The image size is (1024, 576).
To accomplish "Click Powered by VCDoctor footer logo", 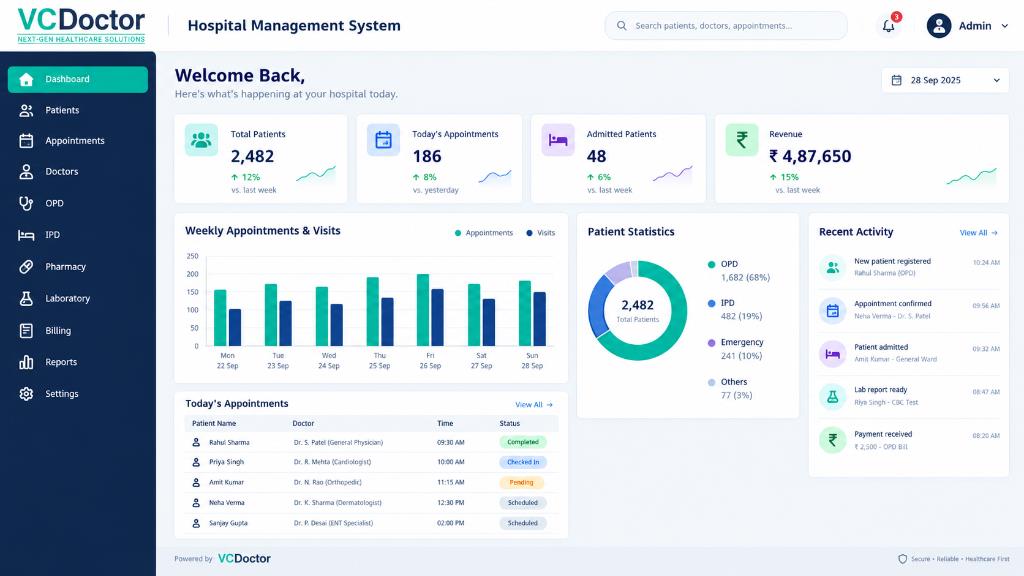I will point(244,559).
